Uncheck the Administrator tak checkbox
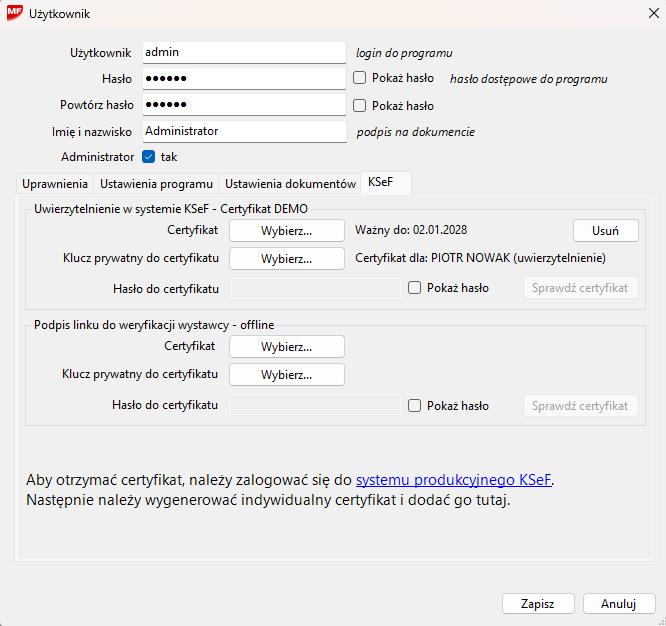Screen dimensions: 666x626 (x=149, y=157)
